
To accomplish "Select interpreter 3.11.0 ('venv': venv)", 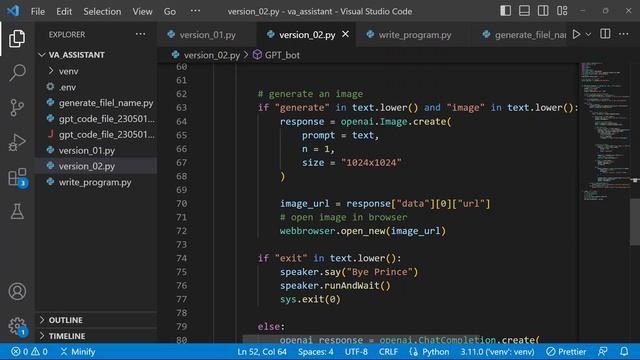I will click(x=497, y=351).
